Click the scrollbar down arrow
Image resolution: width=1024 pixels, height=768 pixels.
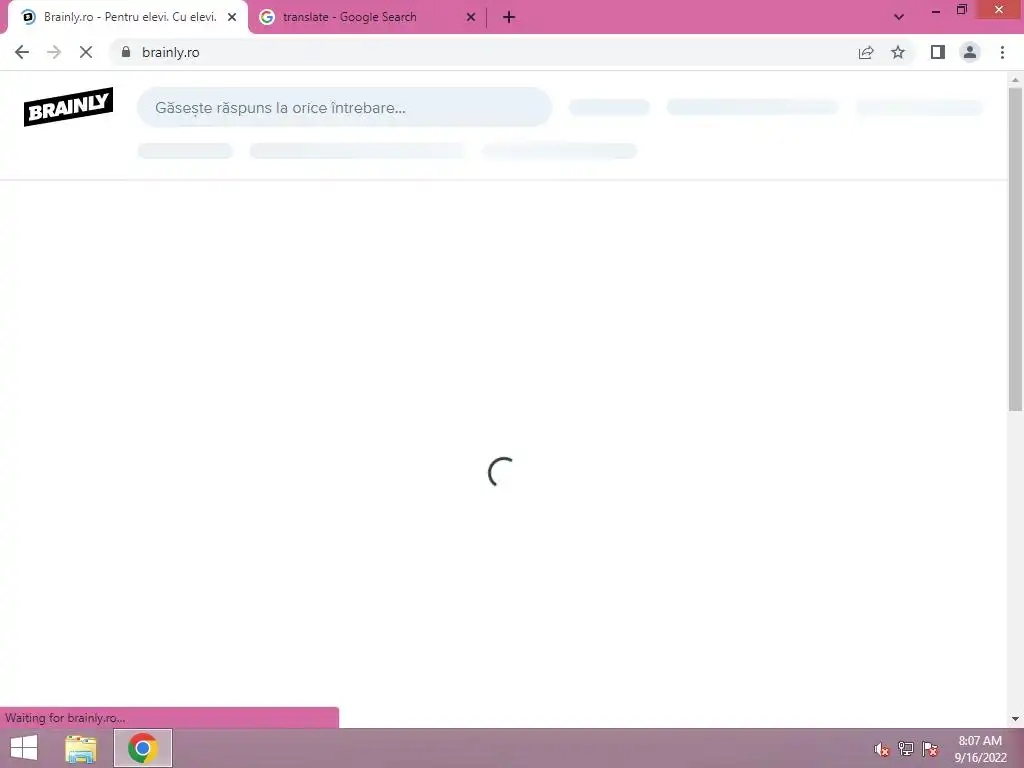1015,719
